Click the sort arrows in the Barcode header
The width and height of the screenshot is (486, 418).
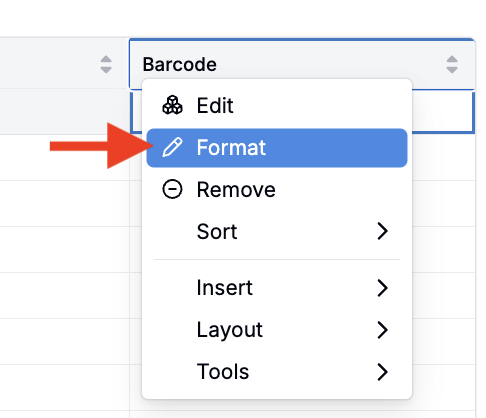452,64
